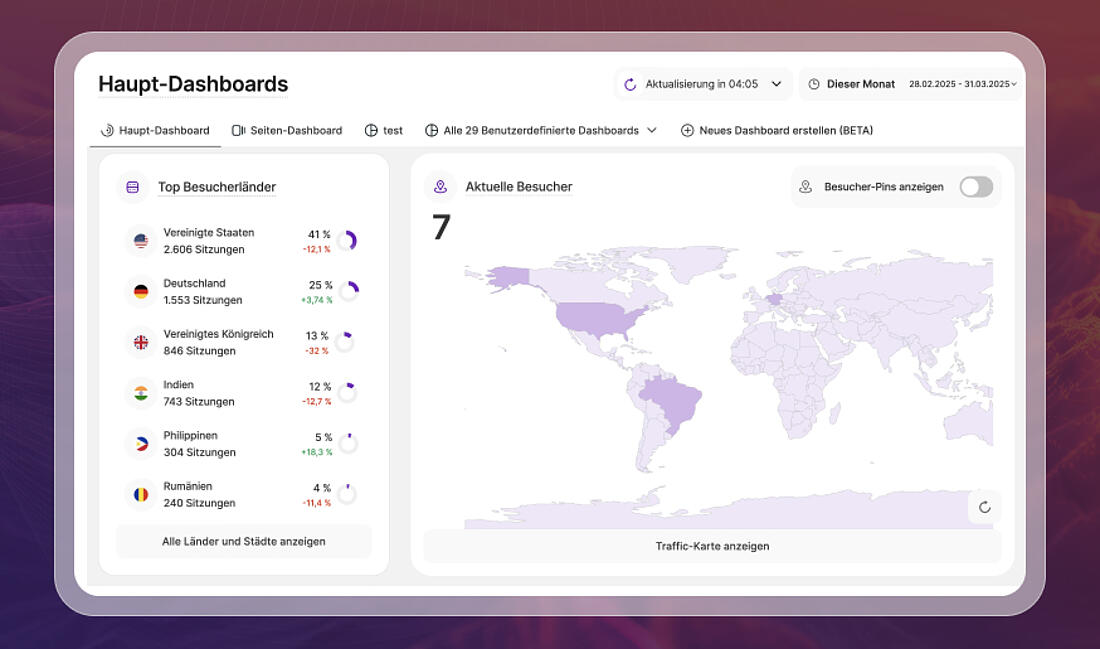Image resolution: width=1100 pixels, height=649 pixels.
Task: Open the test dashboard tab
Action: coord(384,131)
